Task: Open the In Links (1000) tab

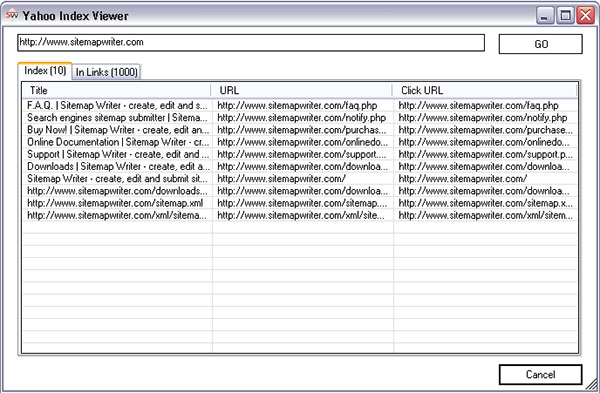Action: click(x=106, y=72)
